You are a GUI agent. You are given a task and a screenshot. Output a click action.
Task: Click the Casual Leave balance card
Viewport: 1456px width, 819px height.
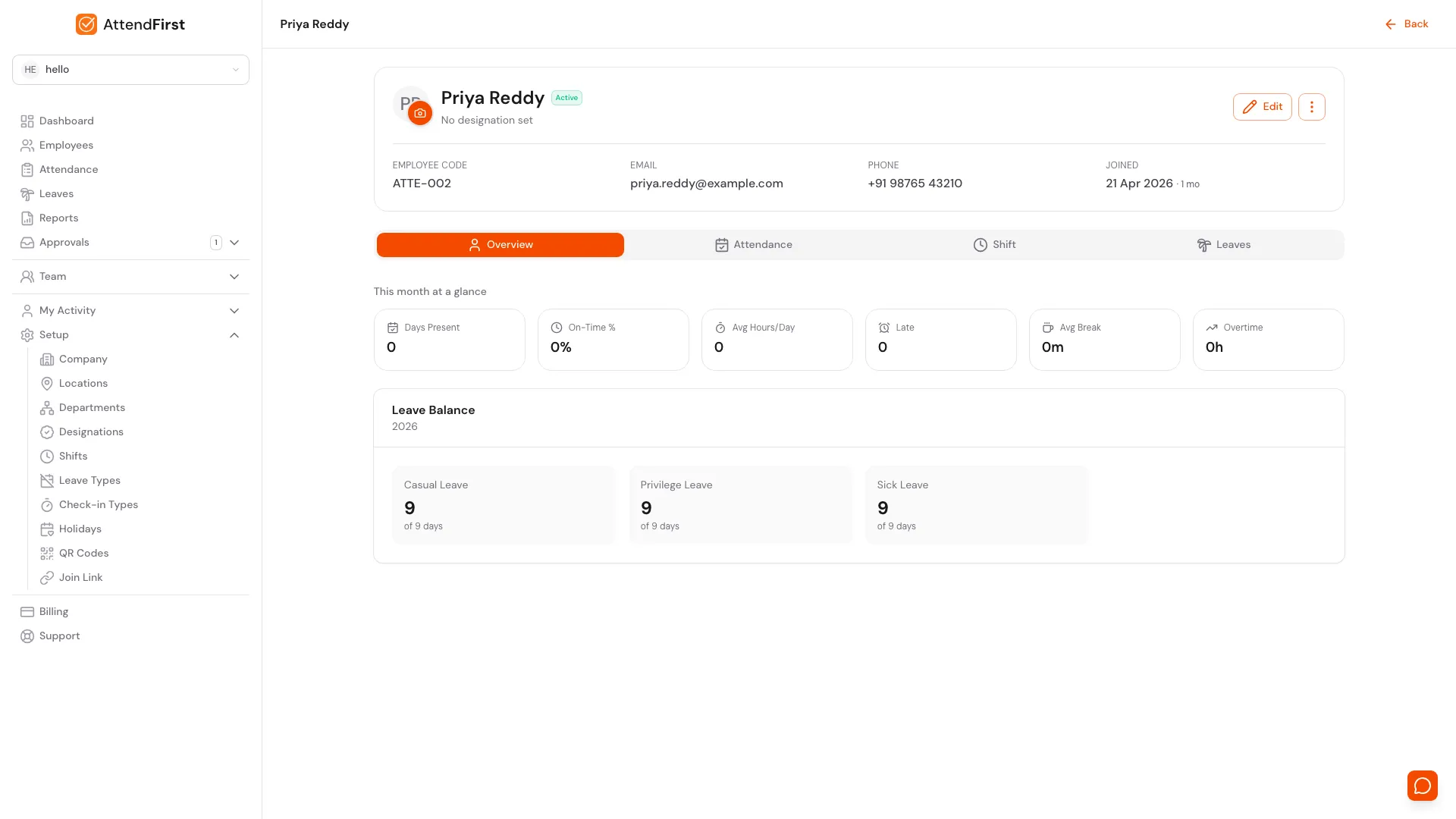coord(504,505)
